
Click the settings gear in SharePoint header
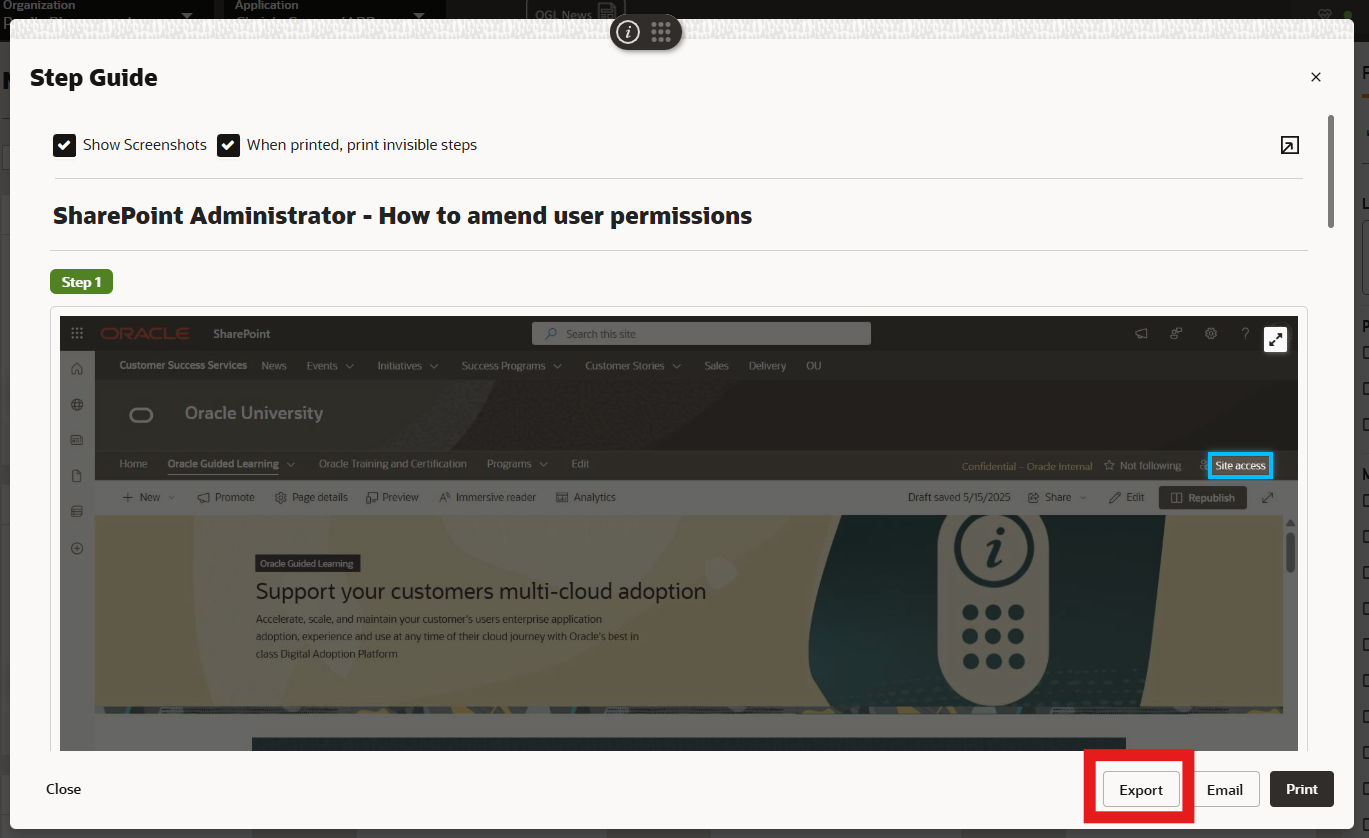point(1211,334)
